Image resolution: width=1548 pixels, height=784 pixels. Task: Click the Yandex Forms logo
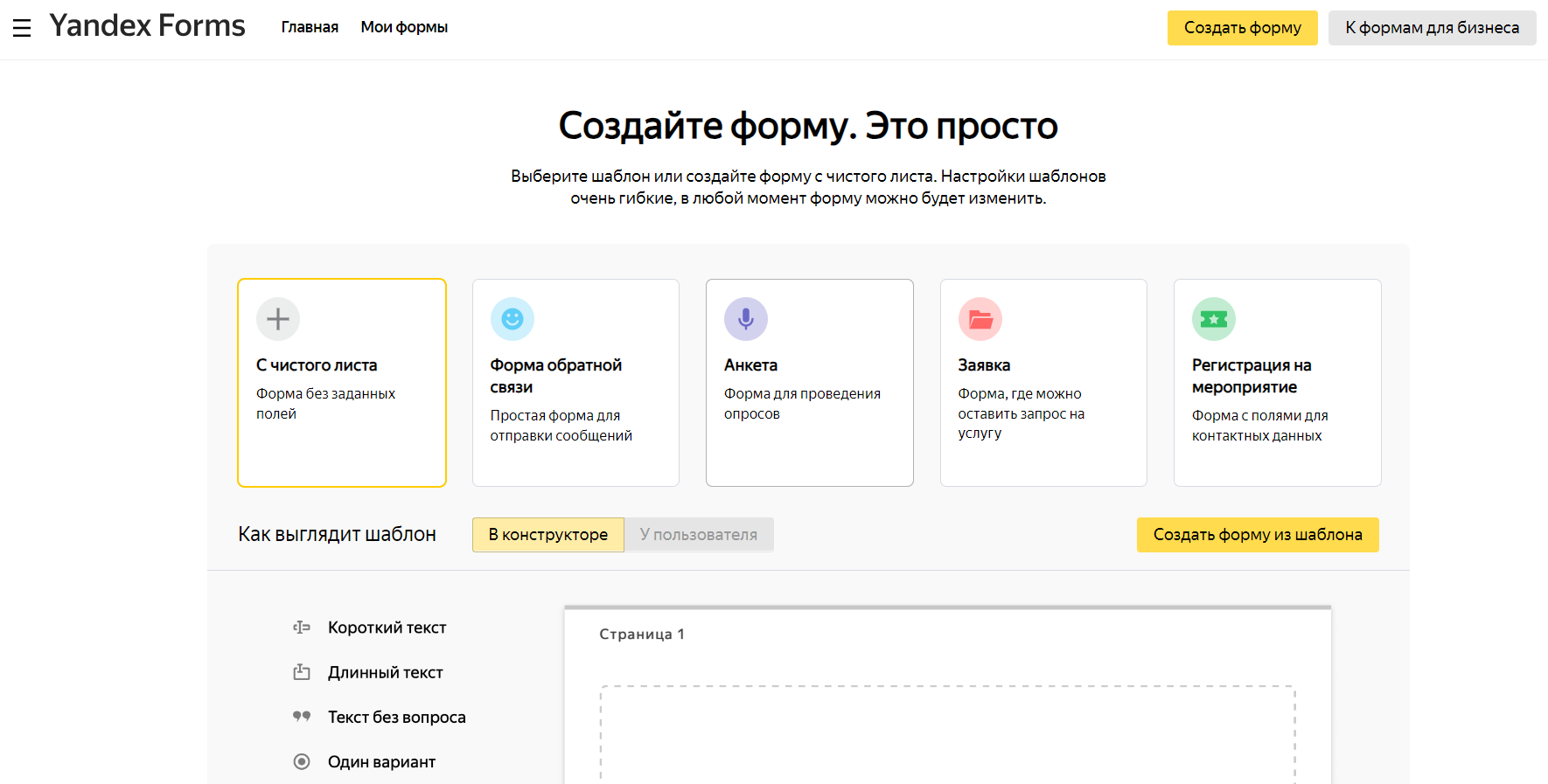pyautogui.click(x=147, y=26)
